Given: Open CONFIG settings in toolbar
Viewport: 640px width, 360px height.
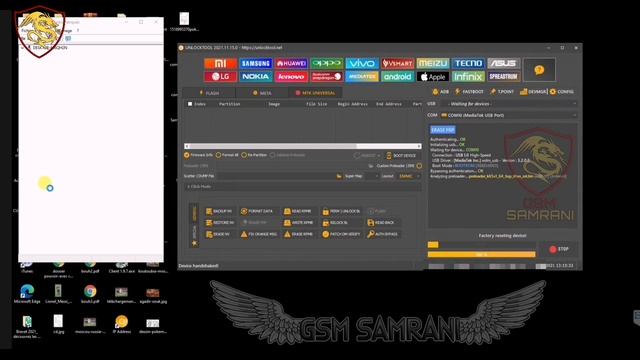Looking at the screenshot, I should [x=562, y=92].
